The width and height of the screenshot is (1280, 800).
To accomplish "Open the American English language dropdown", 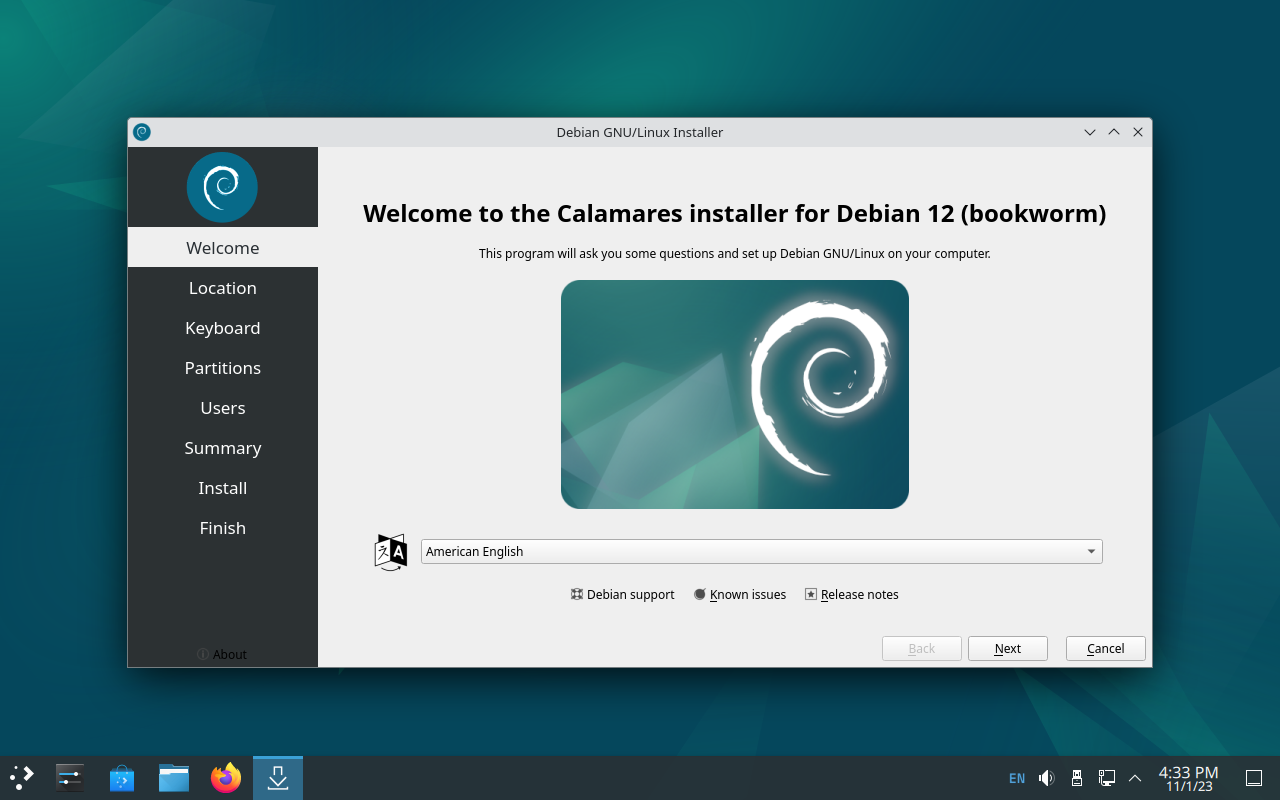I will (761, 552).
